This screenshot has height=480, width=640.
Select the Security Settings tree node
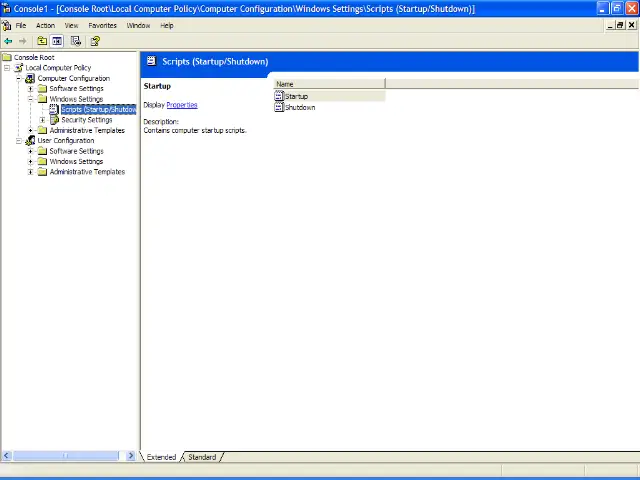(86, 120)
